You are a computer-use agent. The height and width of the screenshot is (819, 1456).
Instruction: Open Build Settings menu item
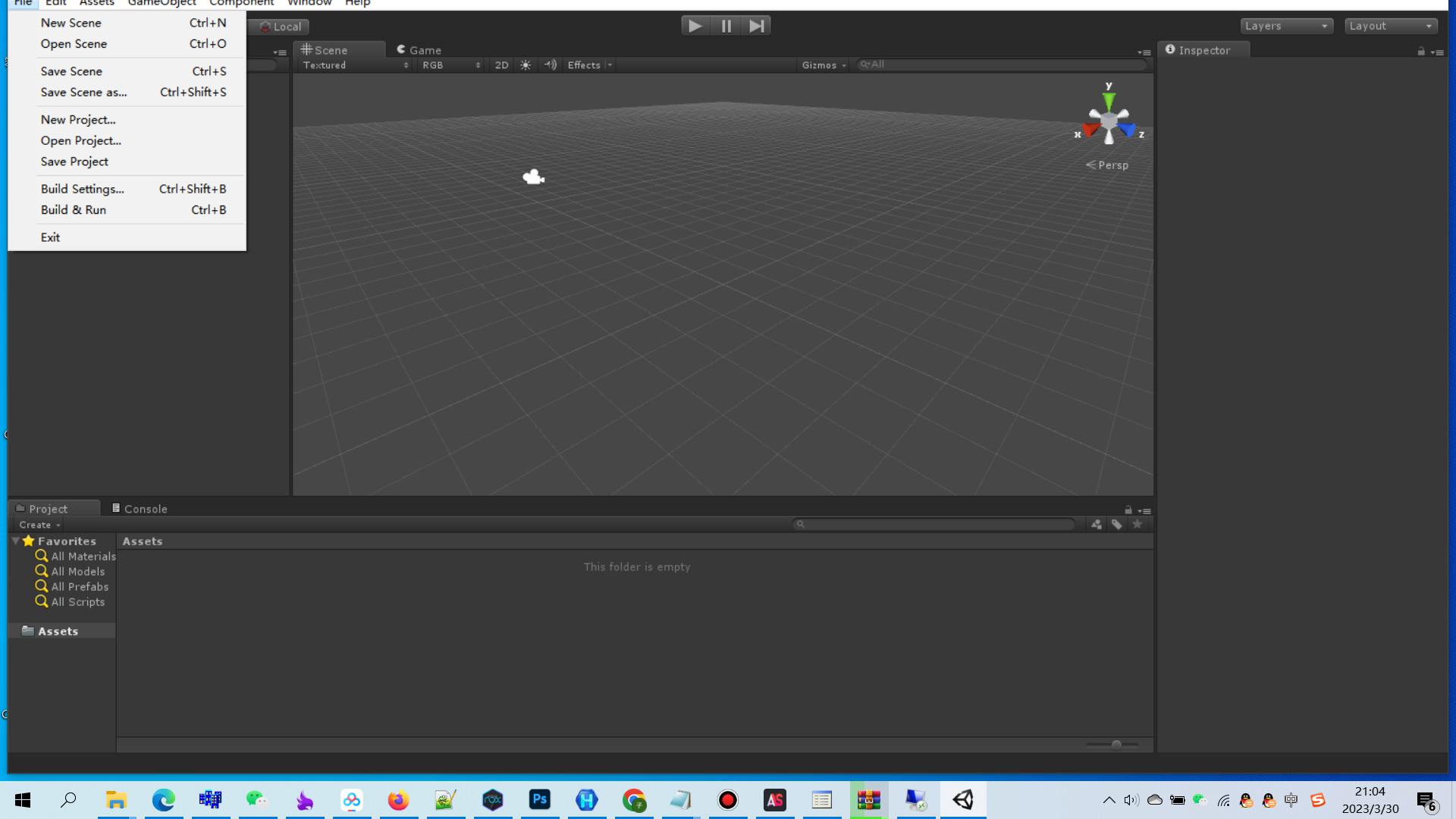82,189
